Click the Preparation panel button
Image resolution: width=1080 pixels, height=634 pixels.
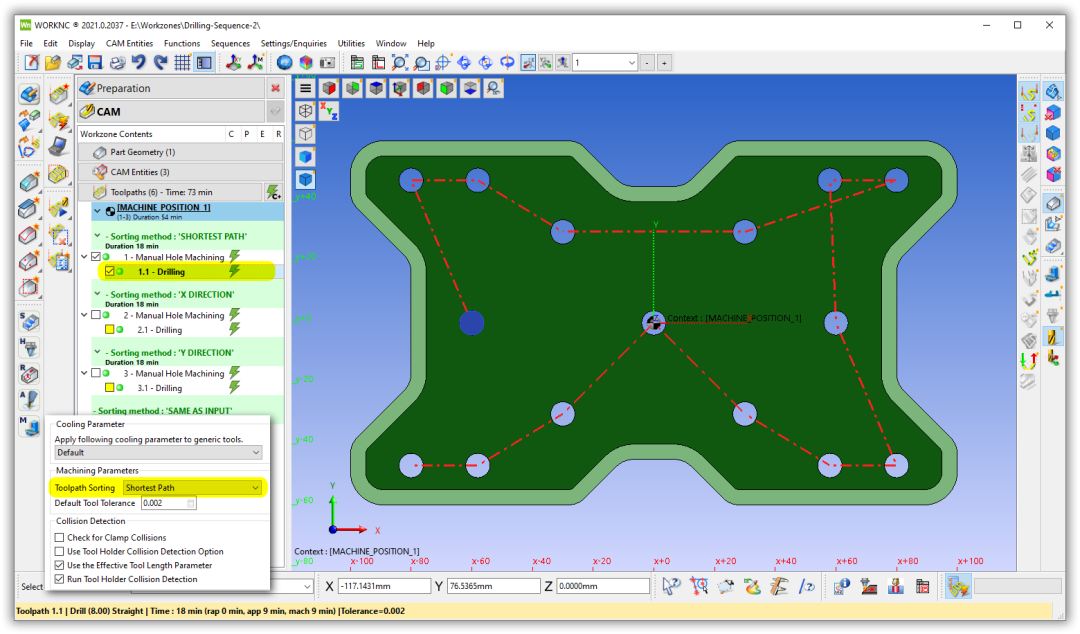171,88
